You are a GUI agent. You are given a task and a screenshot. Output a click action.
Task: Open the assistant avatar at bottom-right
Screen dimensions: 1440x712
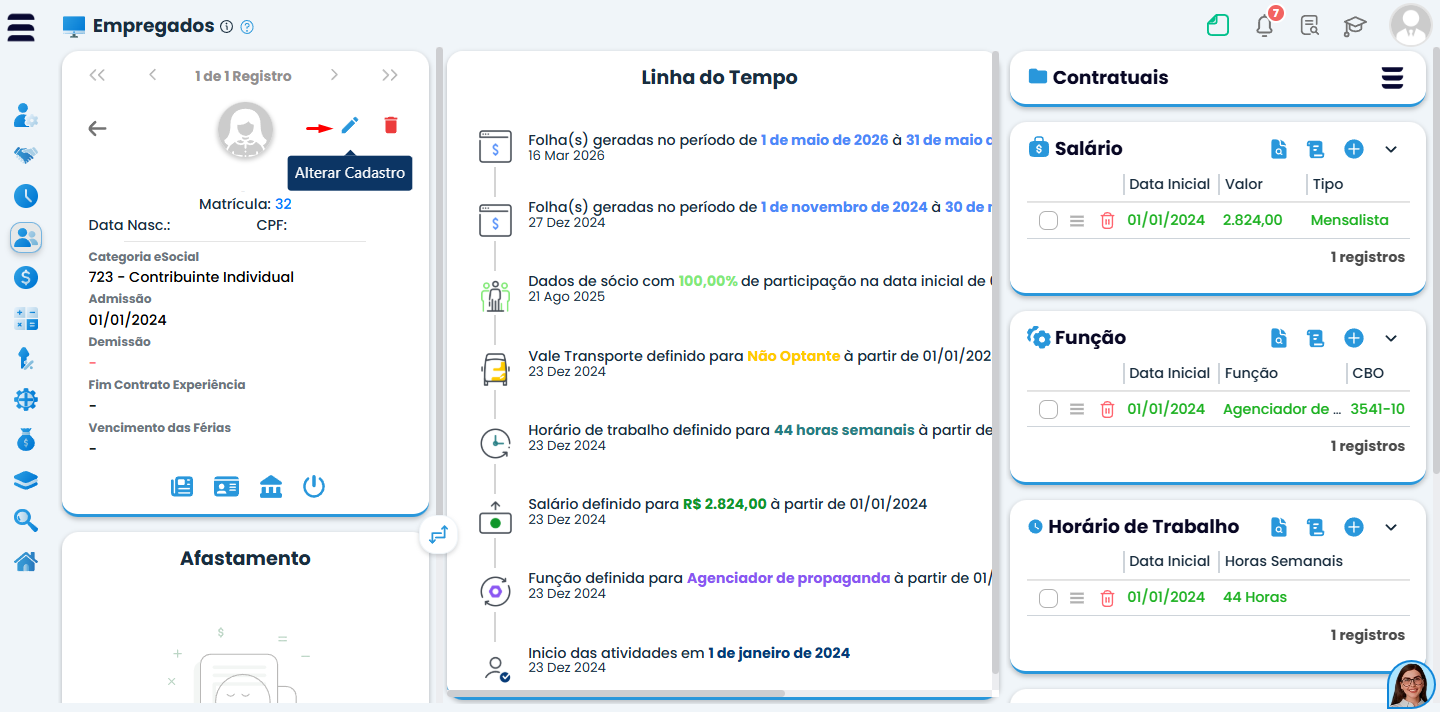(1411, 685)
